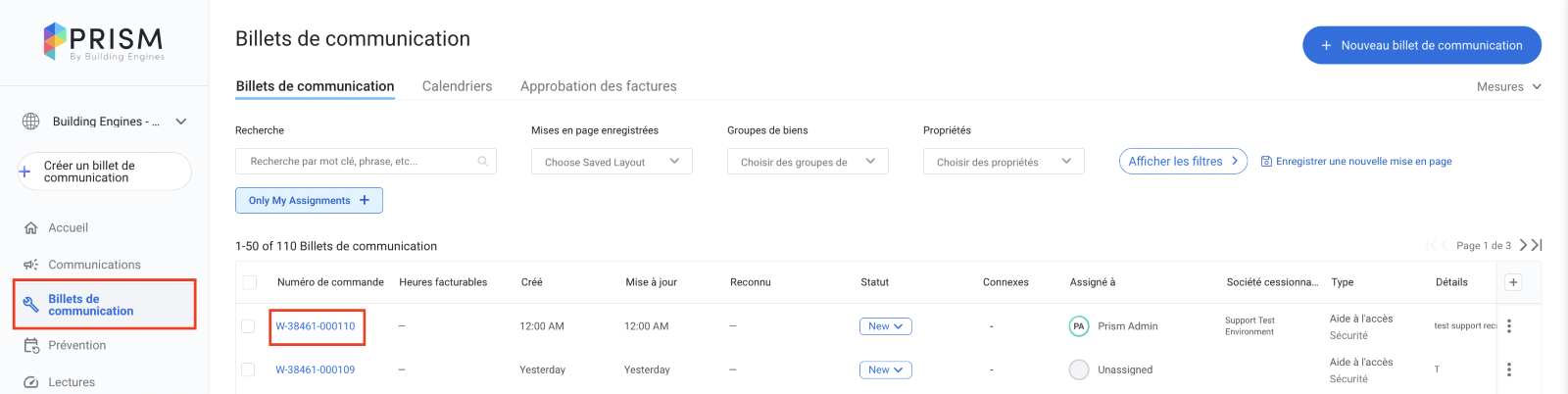
Task: Open Accueil home icon in sidebar
Action: pyautogui.click(x=30, y=228)
